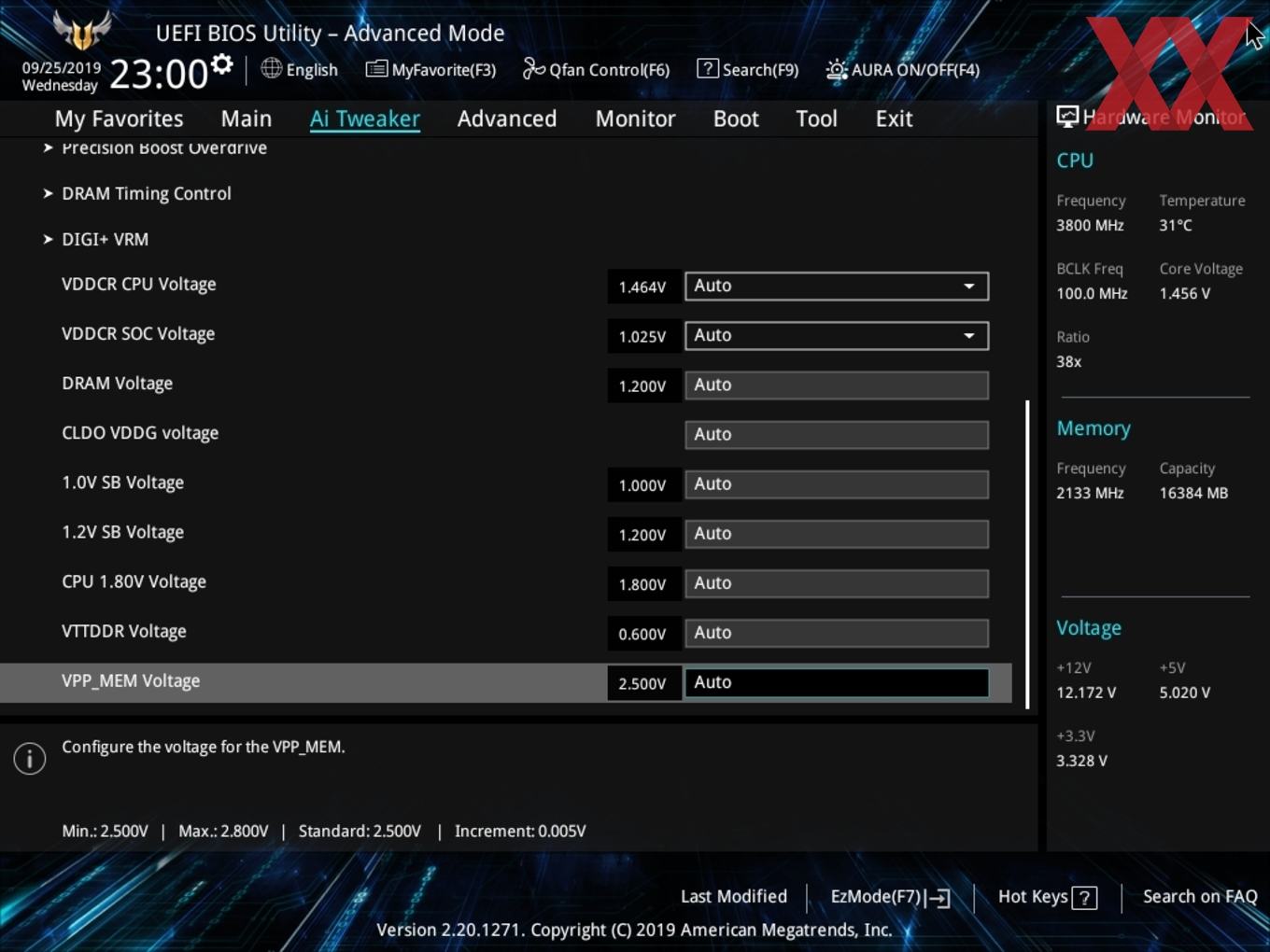
Task: Click the CPU frequency 3800 MHz value
Action: point(1090,225)
